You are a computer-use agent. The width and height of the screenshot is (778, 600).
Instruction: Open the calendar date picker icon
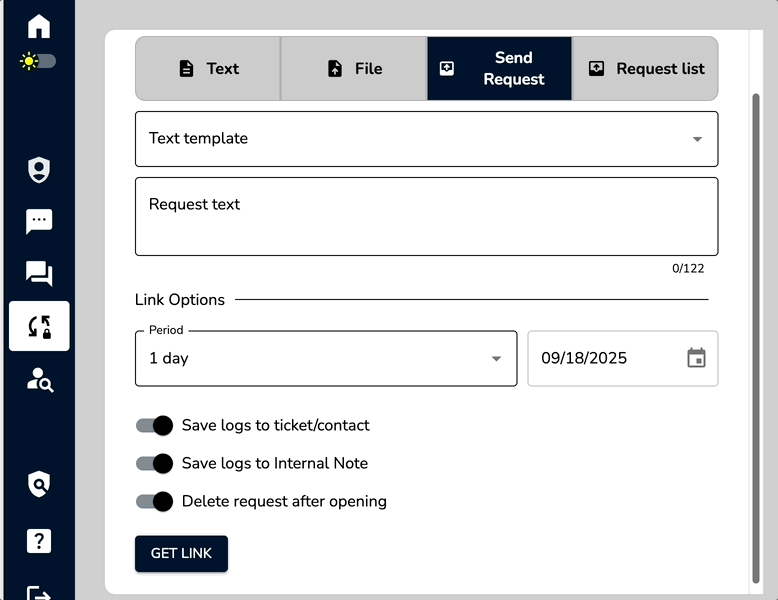coord(696,358)
